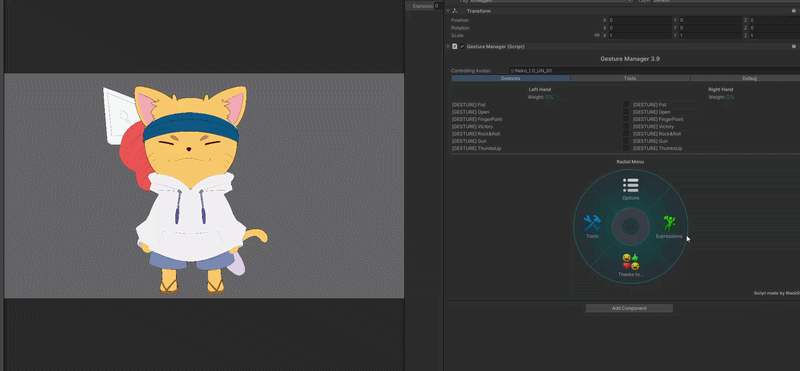Toggle the Scale constrain proportions icon
This screenshot has height=371, width=800.
[597, 36]
